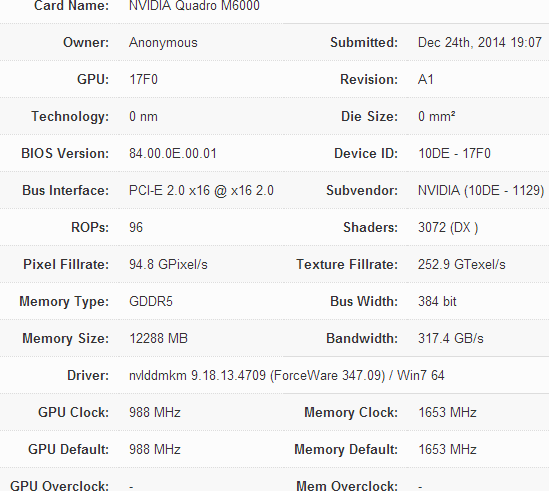Click the Revision value A1
The height and width of the screenshot is (491, 549).
tap(426, 79)
